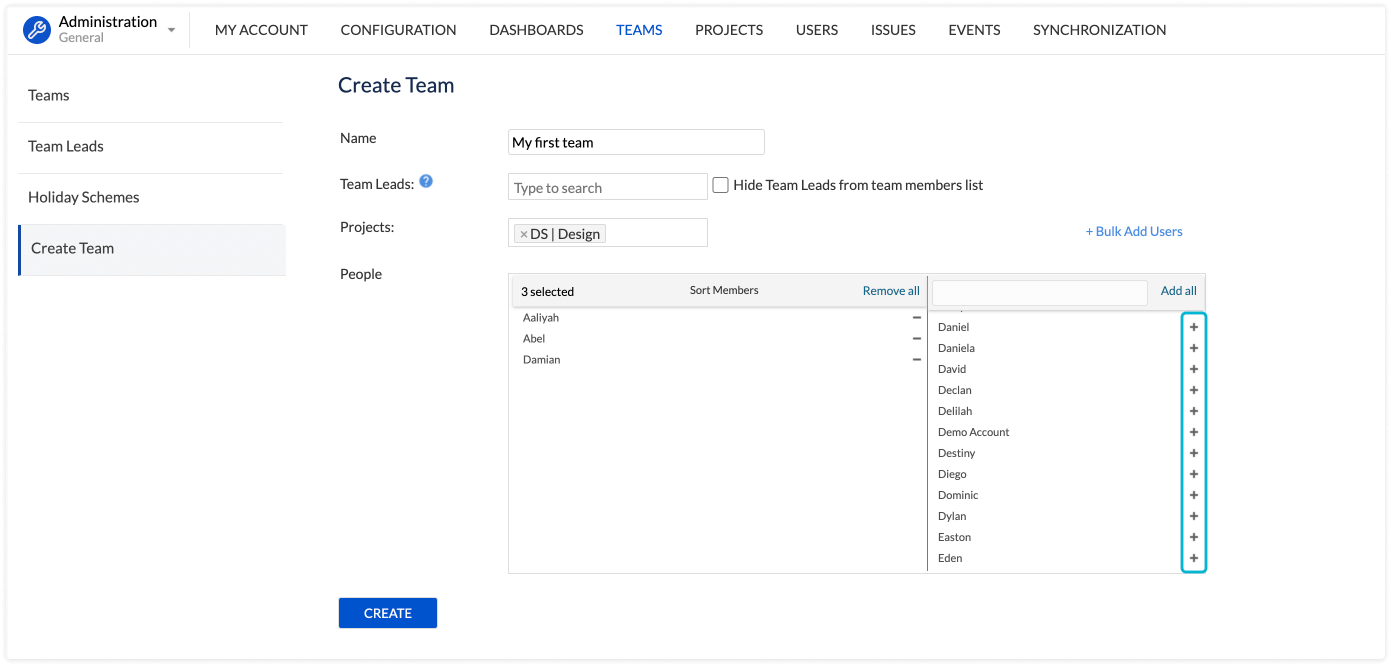Click the Remove all link
Viewport: 1391px width, 666px height.
point(890,291)
